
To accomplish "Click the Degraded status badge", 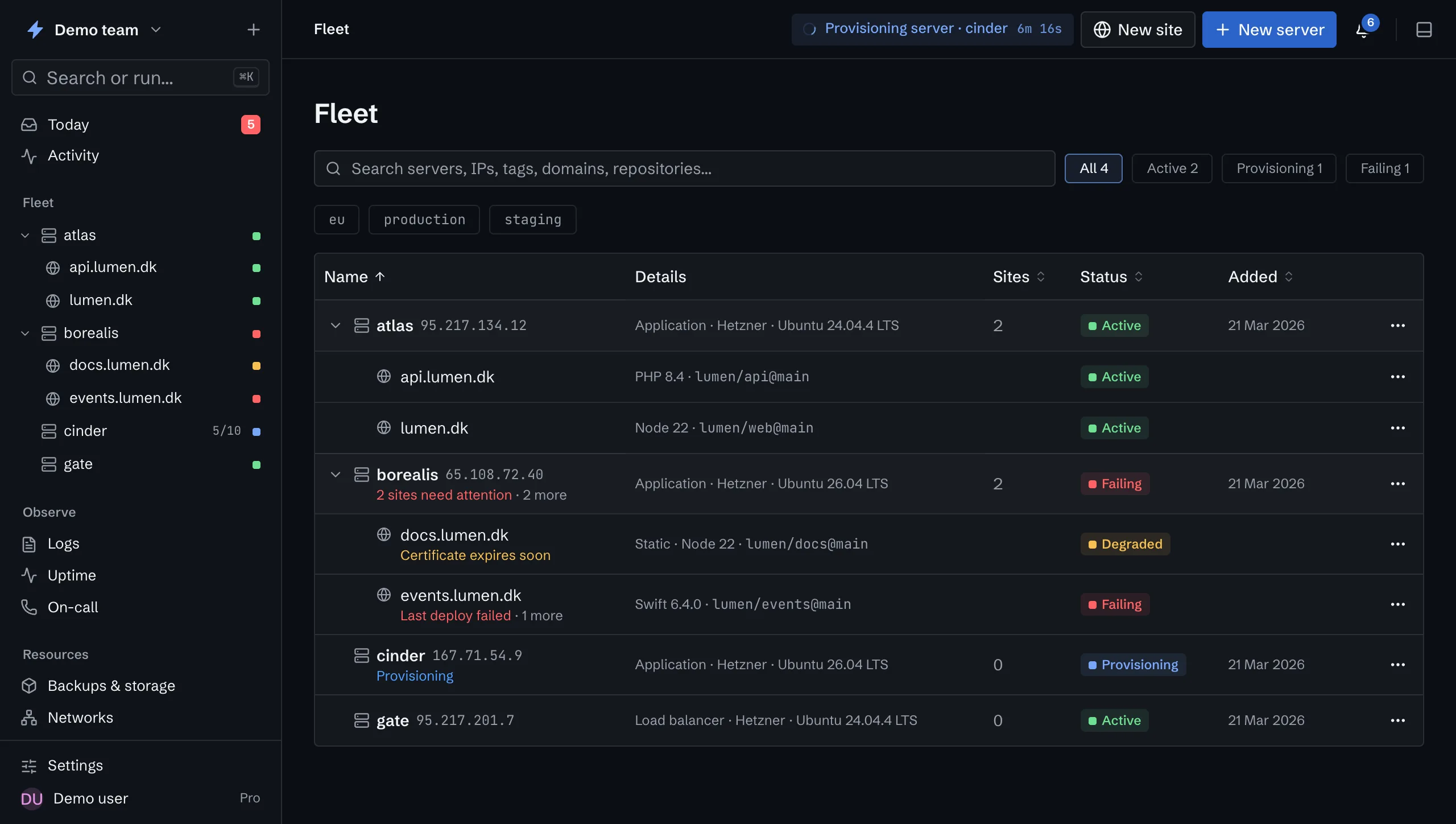I will pos(1125,544).
